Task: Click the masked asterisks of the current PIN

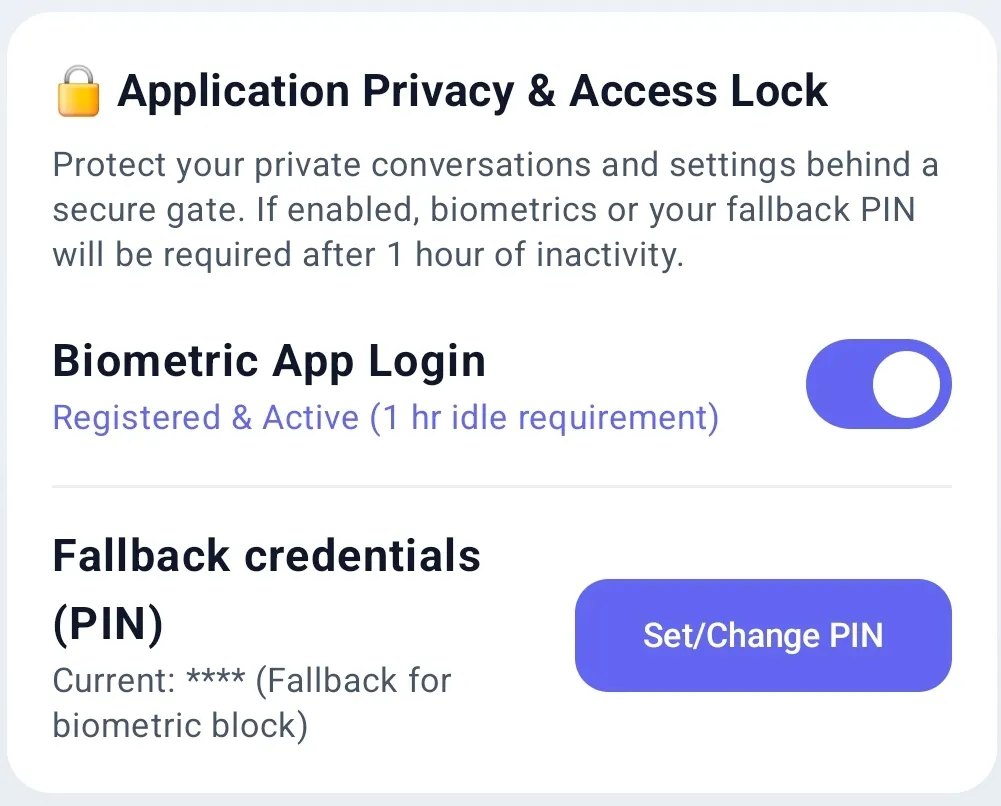Action: pyautogui.click(x=216, y=677)
